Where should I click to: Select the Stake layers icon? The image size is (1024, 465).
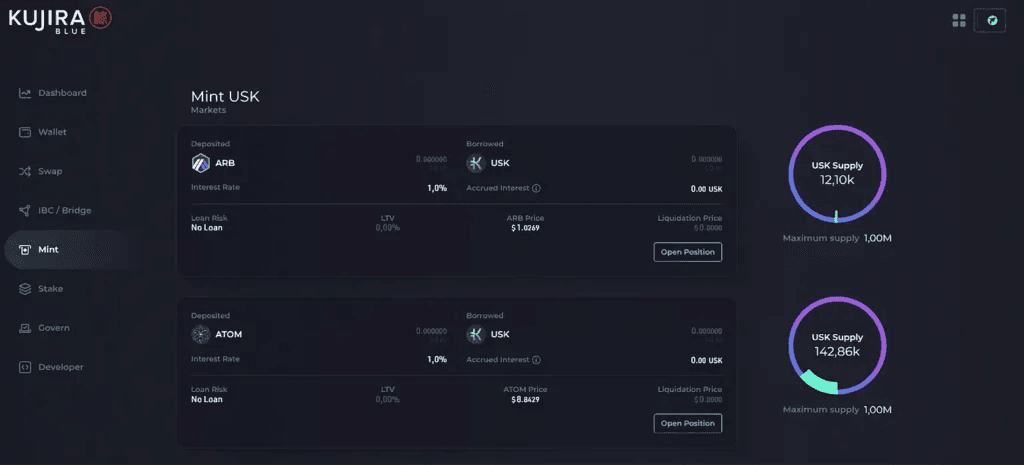[x=25, y=289]
